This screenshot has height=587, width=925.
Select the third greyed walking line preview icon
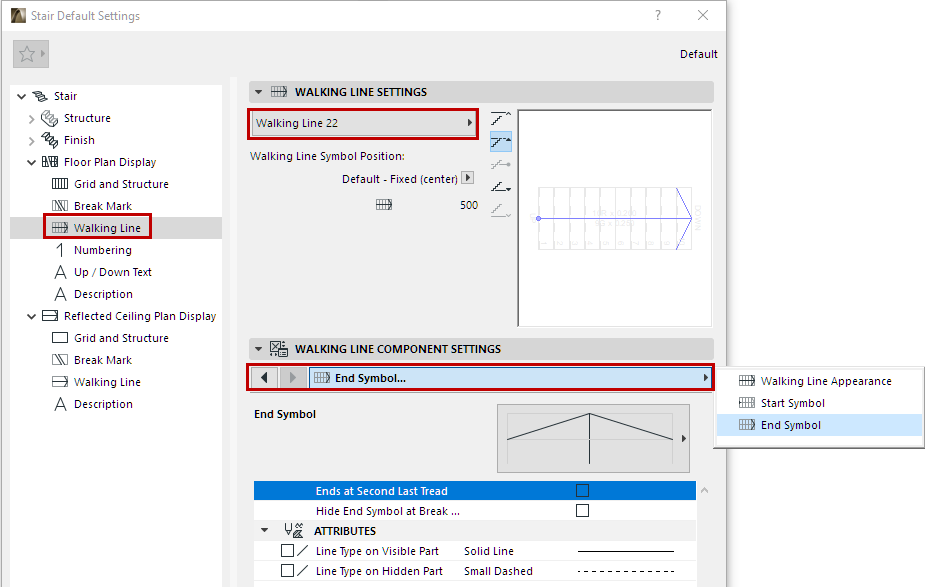501,165
